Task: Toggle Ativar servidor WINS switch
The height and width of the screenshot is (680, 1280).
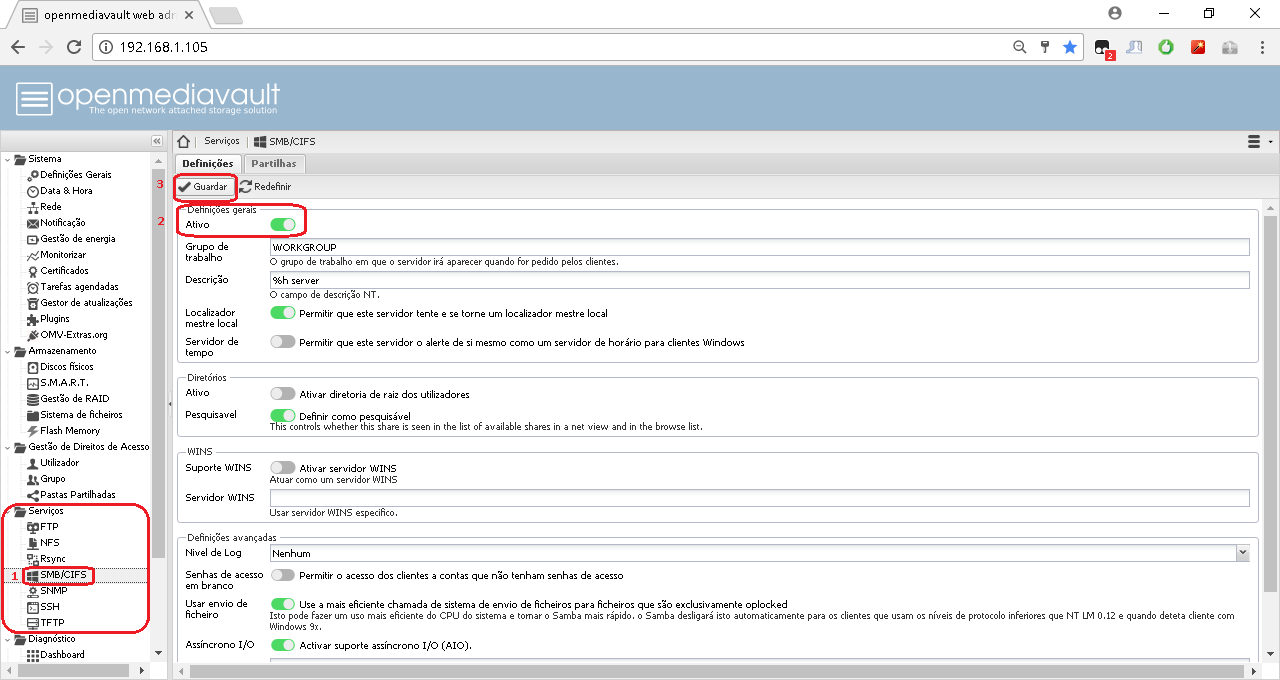Action: [283, 468]
